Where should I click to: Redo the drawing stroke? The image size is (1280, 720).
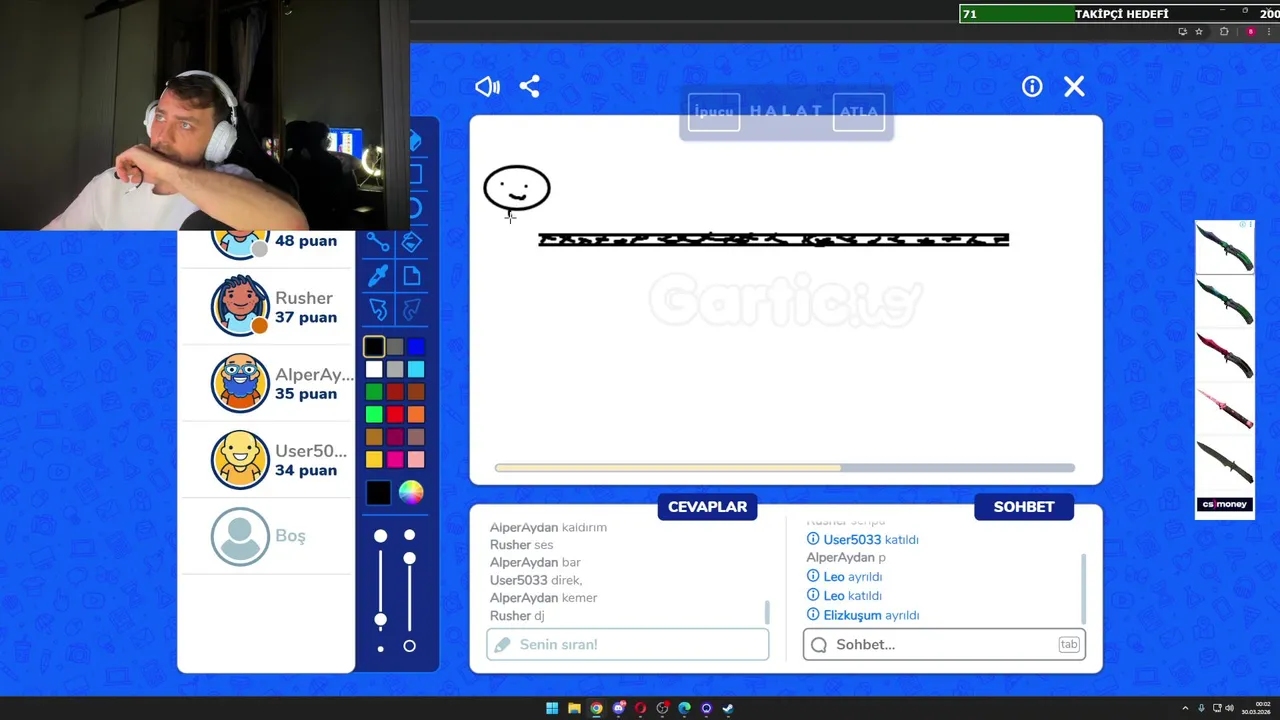(x=411, y=309)
